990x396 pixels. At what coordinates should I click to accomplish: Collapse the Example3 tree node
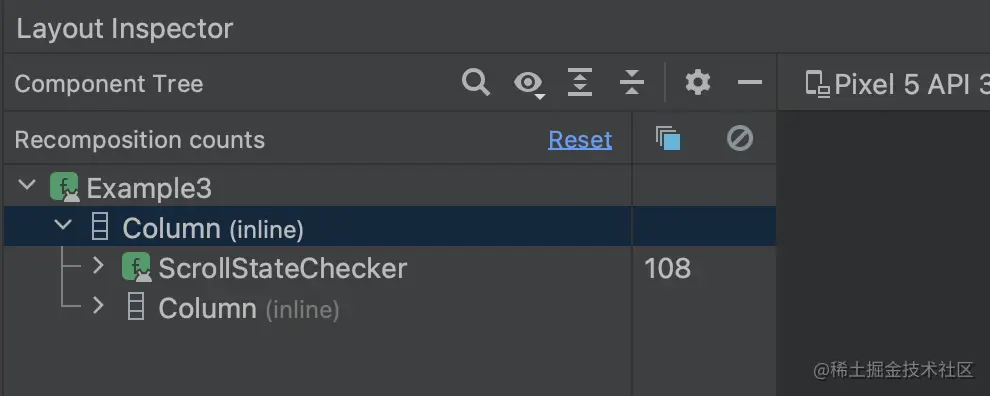point(27,186)
